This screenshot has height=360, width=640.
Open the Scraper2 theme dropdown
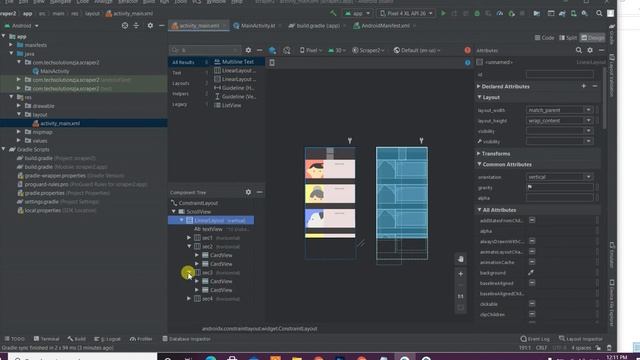tap(368, 50)
